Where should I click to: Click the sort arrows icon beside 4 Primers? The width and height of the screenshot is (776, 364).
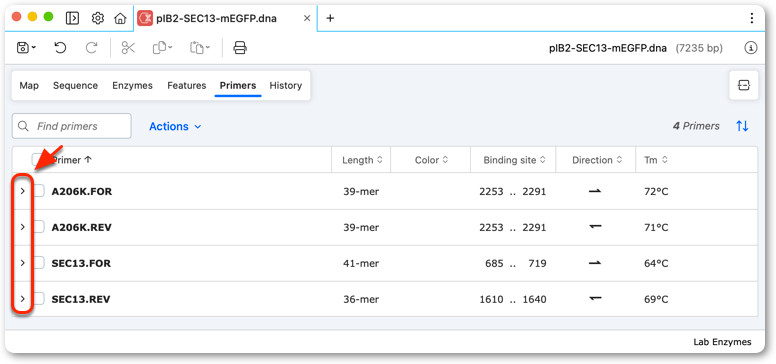[x=742, y=126]
